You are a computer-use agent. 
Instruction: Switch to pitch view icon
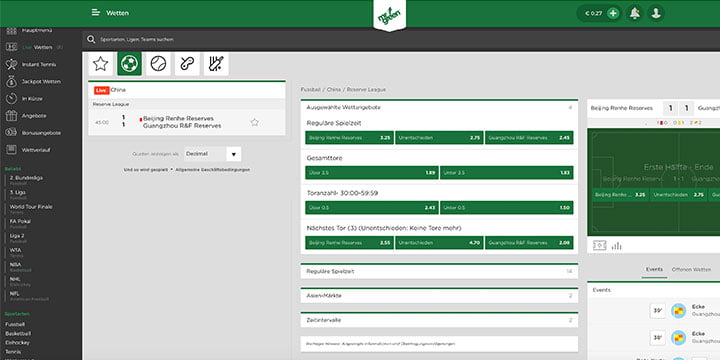pos(599,245)
